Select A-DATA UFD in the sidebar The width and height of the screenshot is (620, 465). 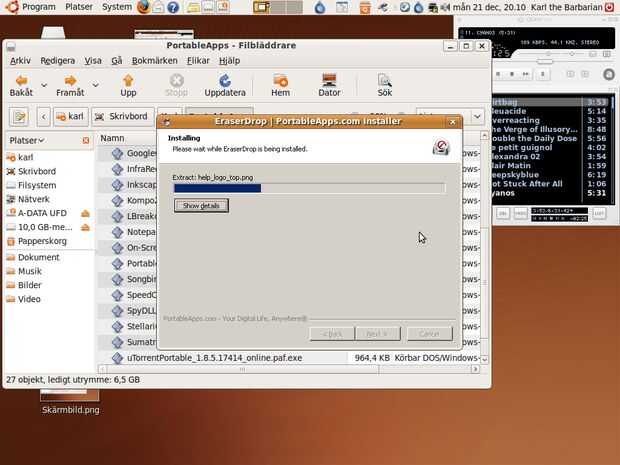tap(37, 213)
